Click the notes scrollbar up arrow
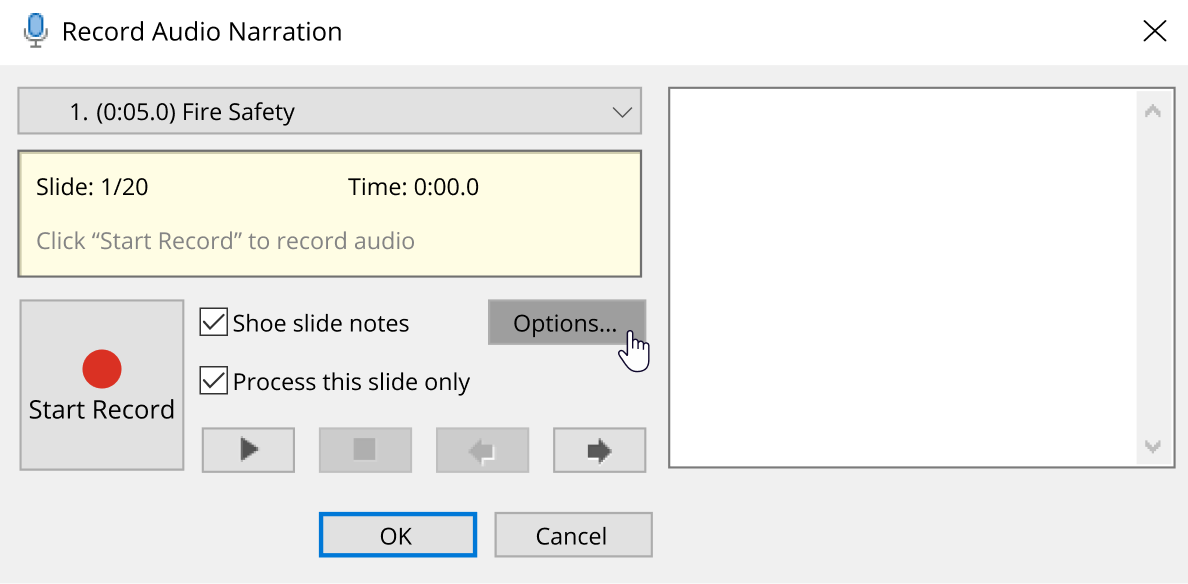 [1152, 112]
